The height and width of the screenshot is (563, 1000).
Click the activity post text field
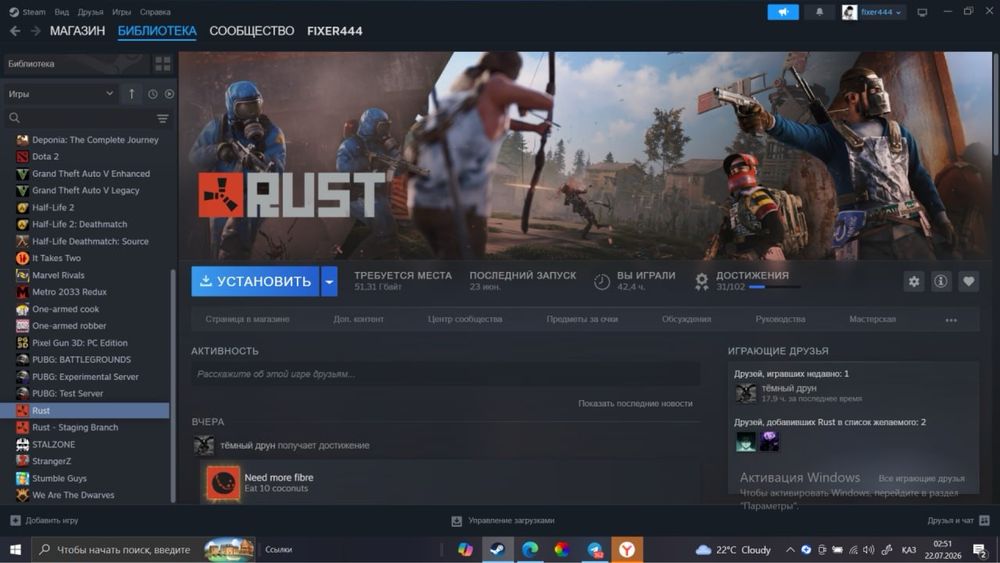tap(445, 374)
